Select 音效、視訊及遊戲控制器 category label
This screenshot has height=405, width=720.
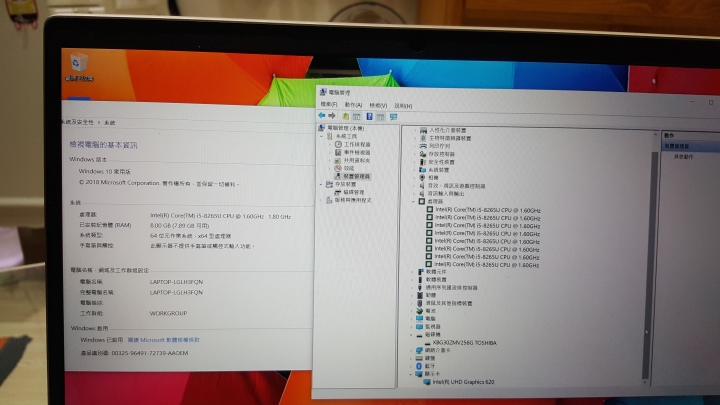click(x=456, y=186)
